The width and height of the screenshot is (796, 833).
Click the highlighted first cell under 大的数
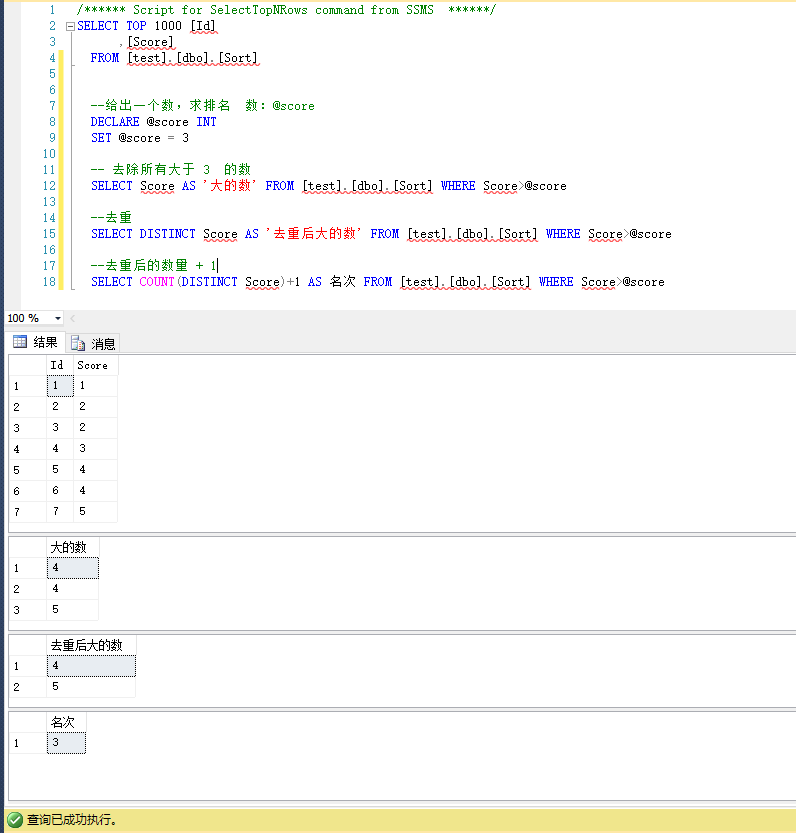pyautogui.click(x=73, y=568)
